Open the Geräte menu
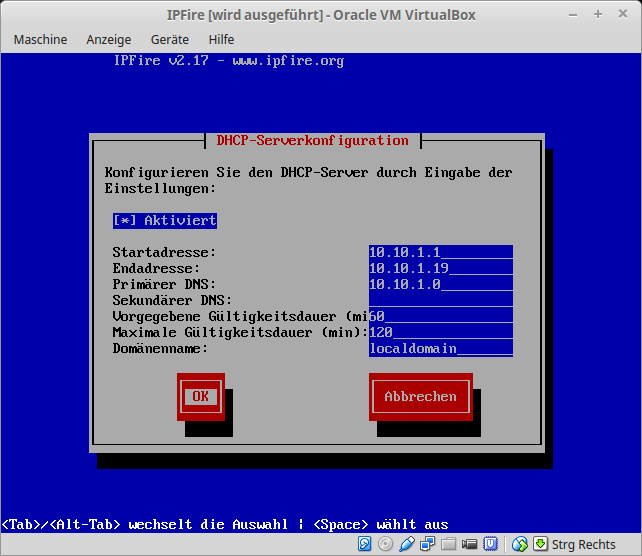This screenshot has width=642, height=556. pos(170,40)
